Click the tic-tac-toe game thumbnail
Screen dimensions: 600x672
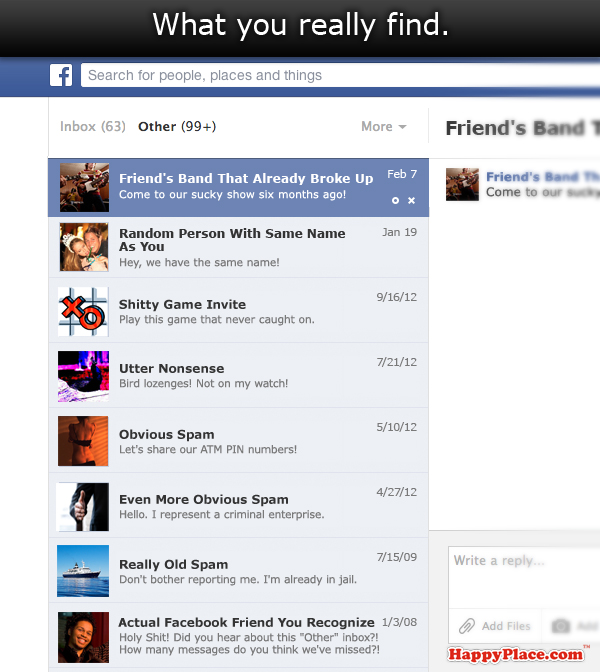tap(83, 312)
